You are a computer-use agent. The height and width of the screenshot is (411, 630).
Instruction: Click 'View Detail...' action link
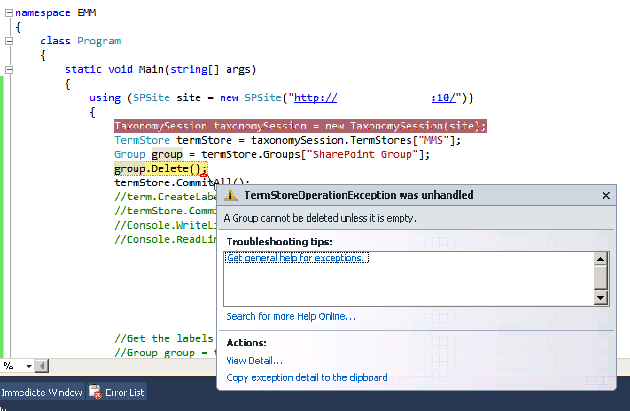(x=254, y=360)
